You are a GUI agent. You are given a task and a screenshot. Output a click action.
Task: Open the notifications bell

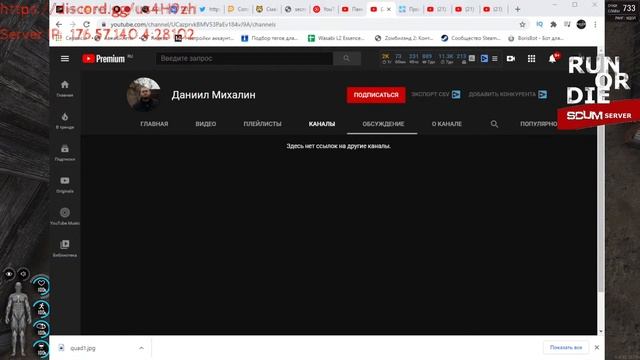(x=552, y=59)
